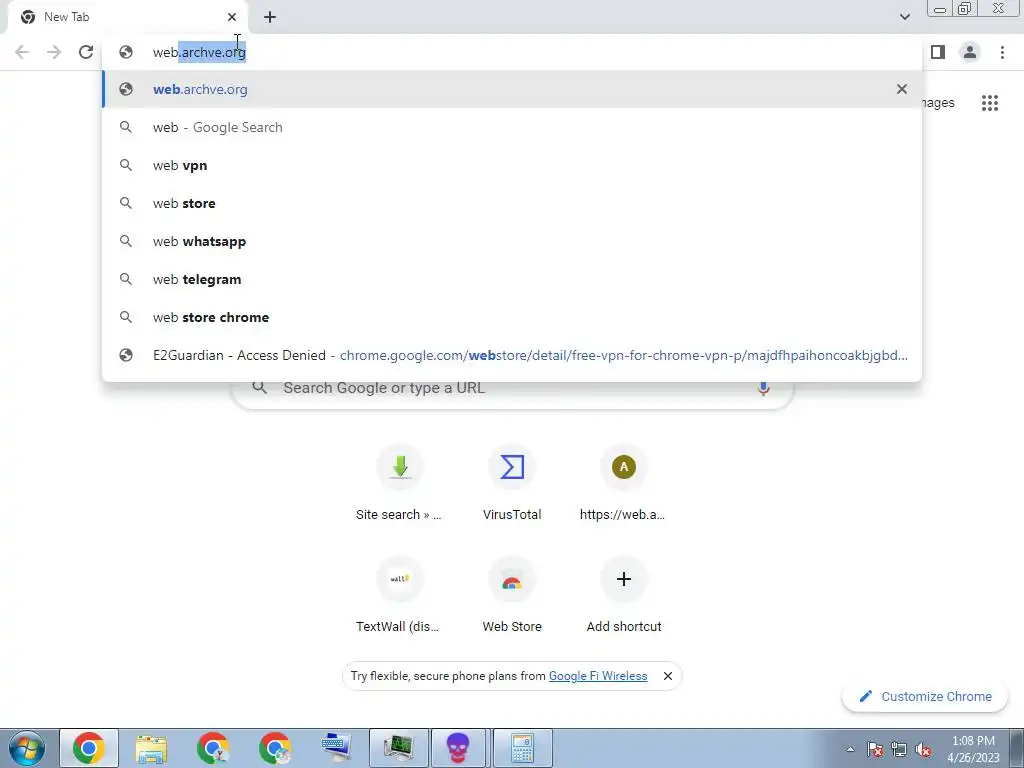Viewport: 1024px width, 768px height.
Task: Dismiss the Google Fi promo
Action: (x=667, y=676)
